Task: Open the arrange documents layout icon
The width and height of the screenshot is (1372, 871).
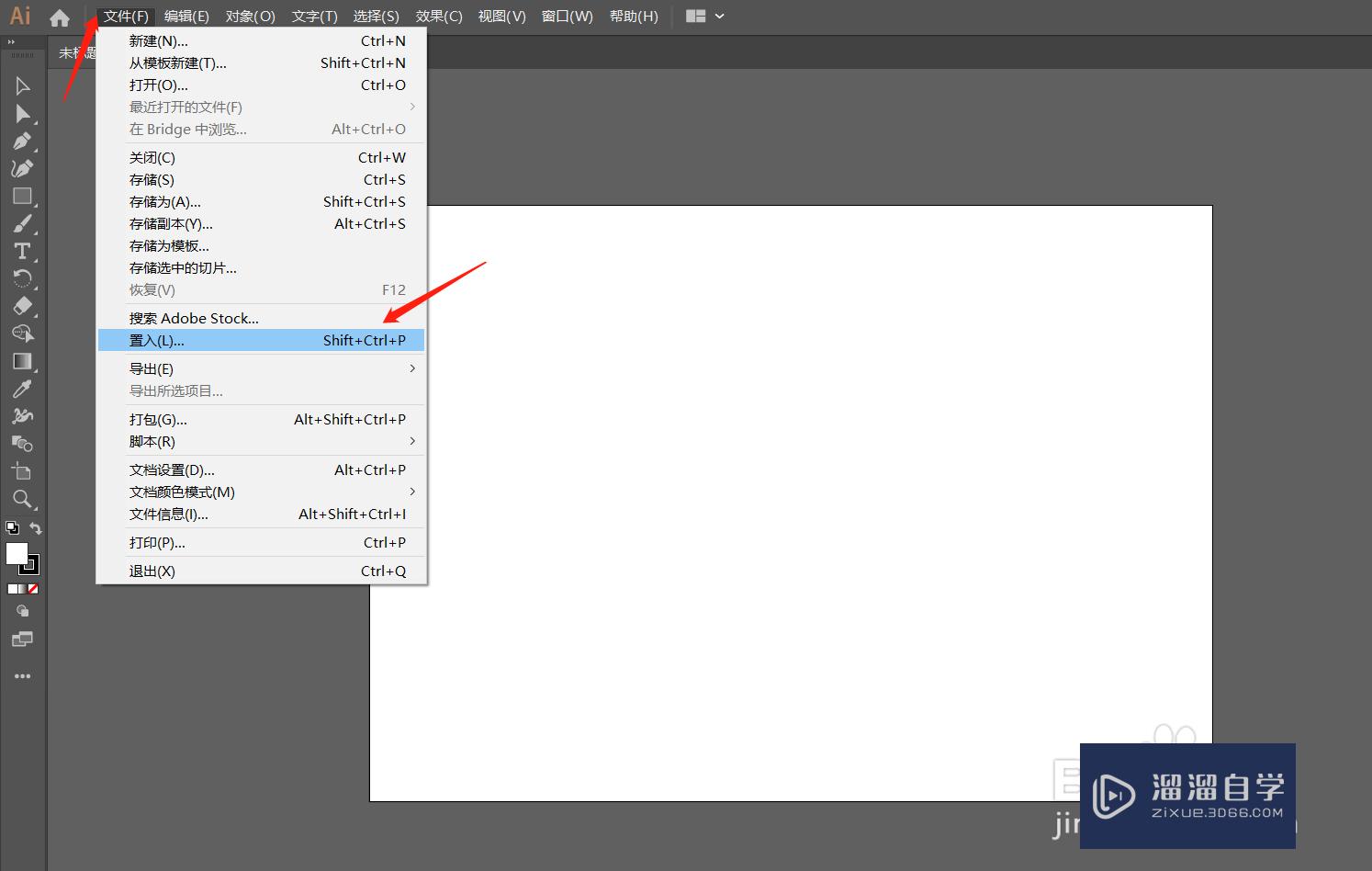Action: (x=696, y=17)
